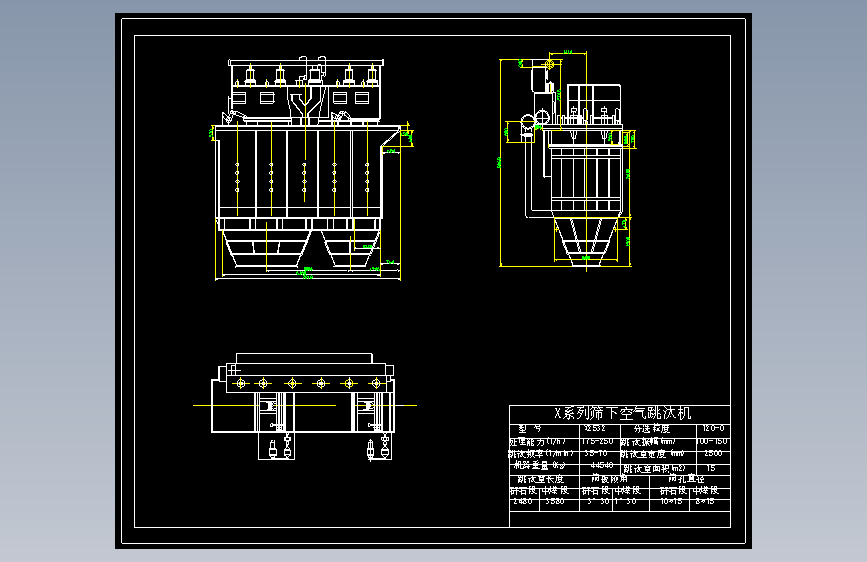Click the title text X系列筛下空气跳汰机
This screenshot has width=867, height=562.
click(623, 413)
